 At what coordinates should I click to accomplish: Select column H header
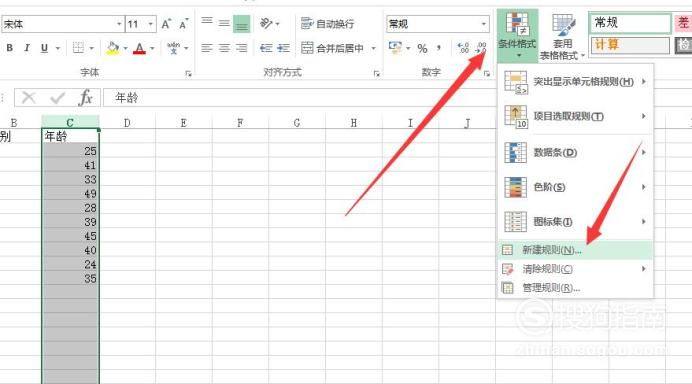tap(354, 122)
